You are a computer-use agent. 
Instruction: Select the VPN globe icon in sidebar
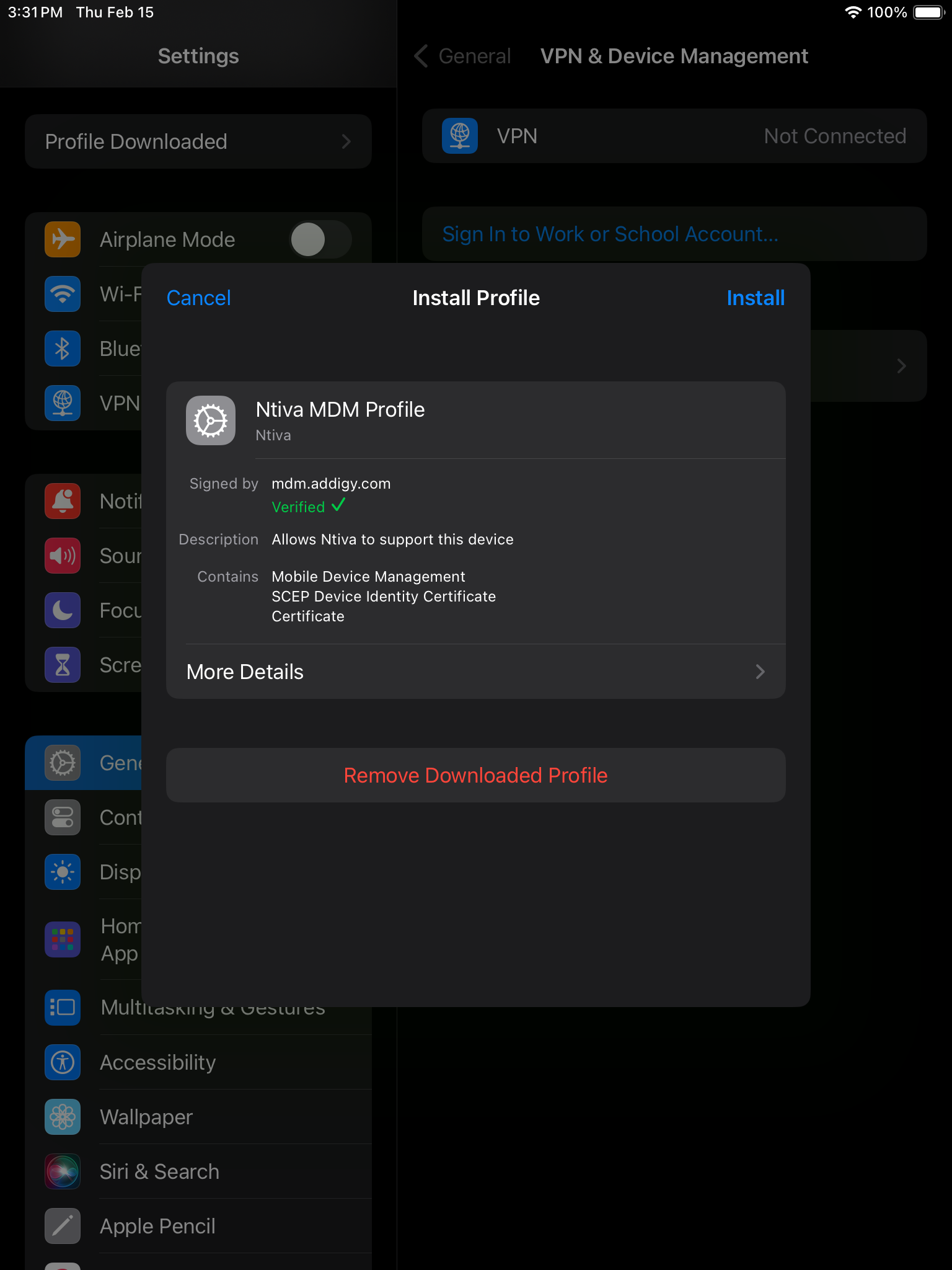pyautogui.click(x=63, y=403)
